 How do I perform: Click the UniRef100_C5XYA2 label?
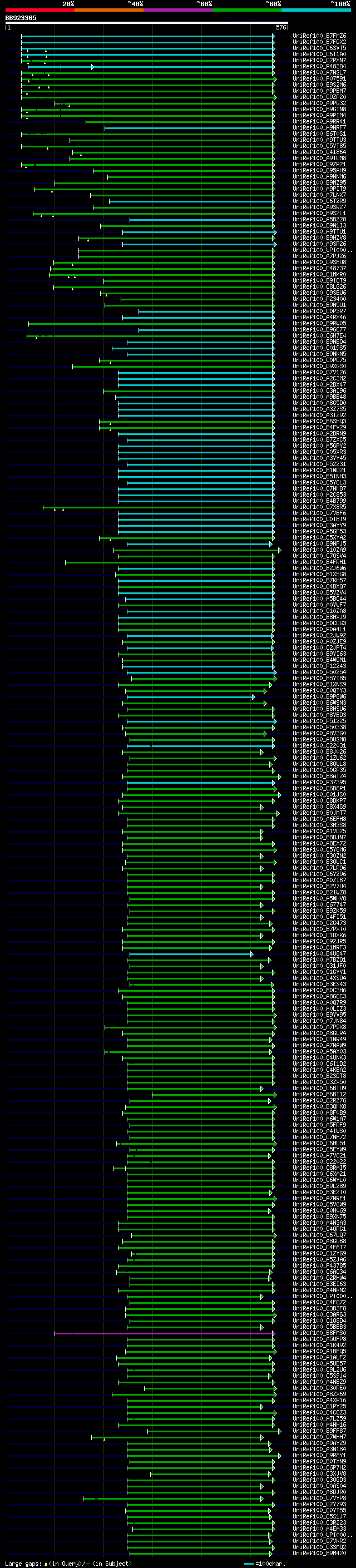tap(319, 537)
